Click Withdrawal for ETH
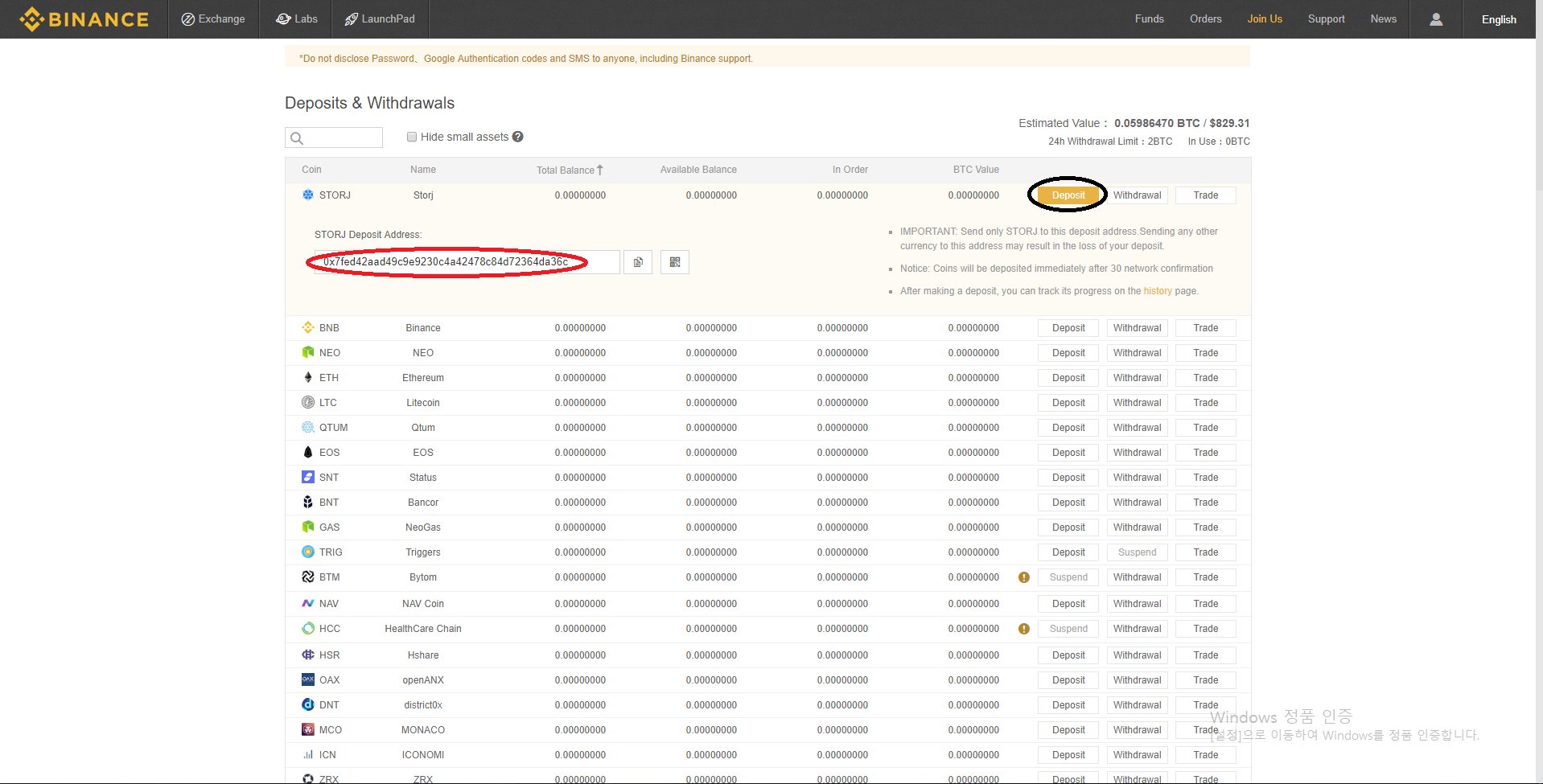 pyautogui.click(x=1137, y=378)
